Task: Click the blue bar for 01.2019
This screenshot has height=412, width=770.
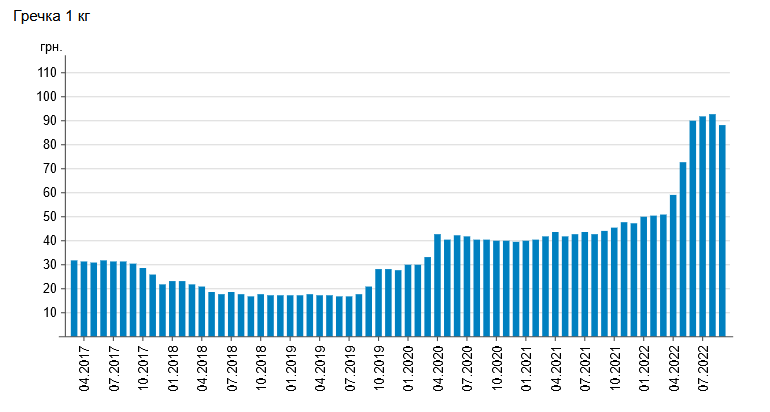Action: click(290, 316)
